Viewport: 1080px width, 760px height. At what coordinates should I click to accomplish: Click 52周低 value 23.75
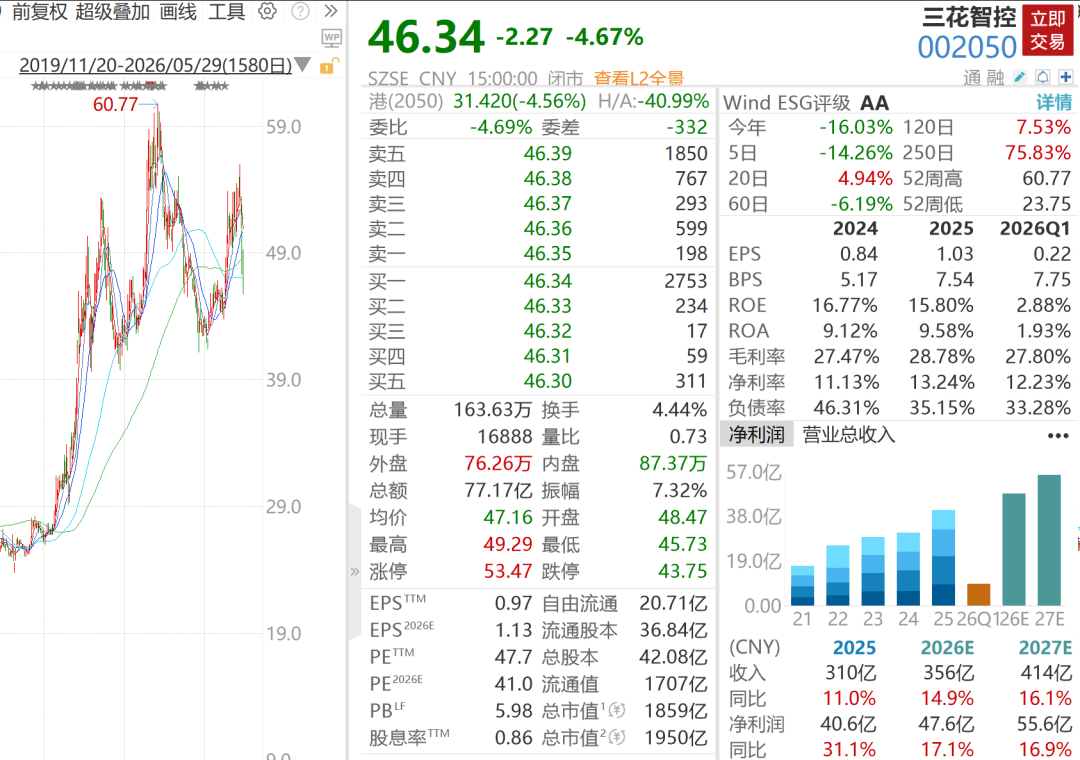[x=1047, y=204]
